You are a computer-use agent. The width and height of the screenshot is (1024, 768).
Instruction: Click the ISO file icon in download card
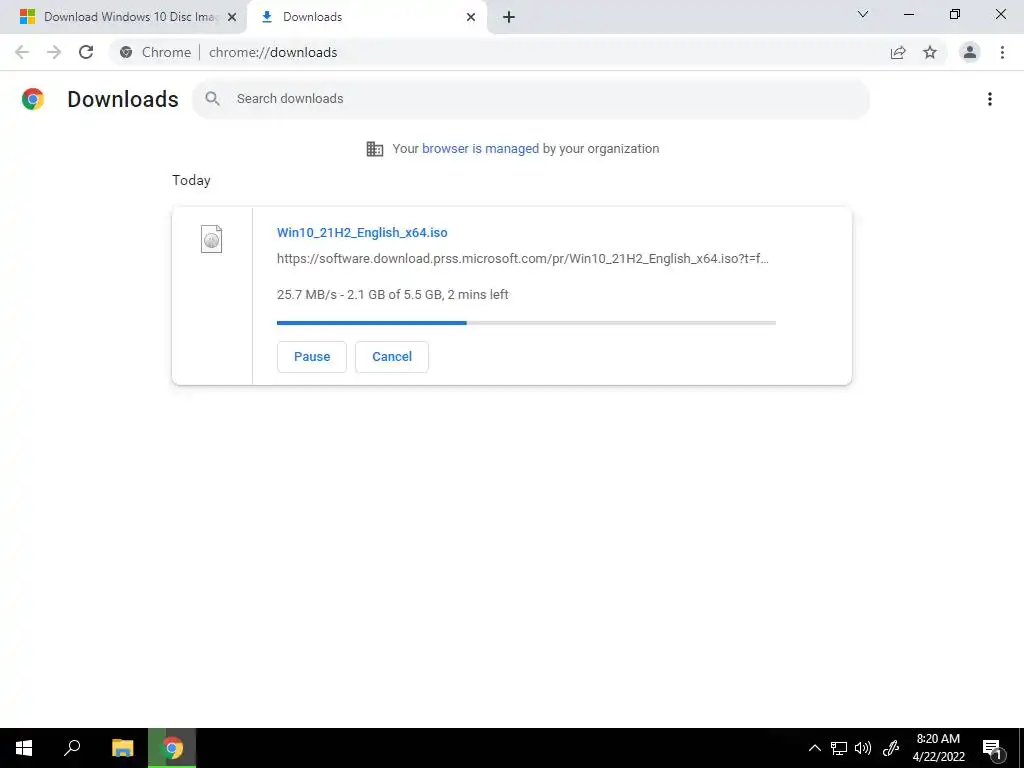click(212, 239)
